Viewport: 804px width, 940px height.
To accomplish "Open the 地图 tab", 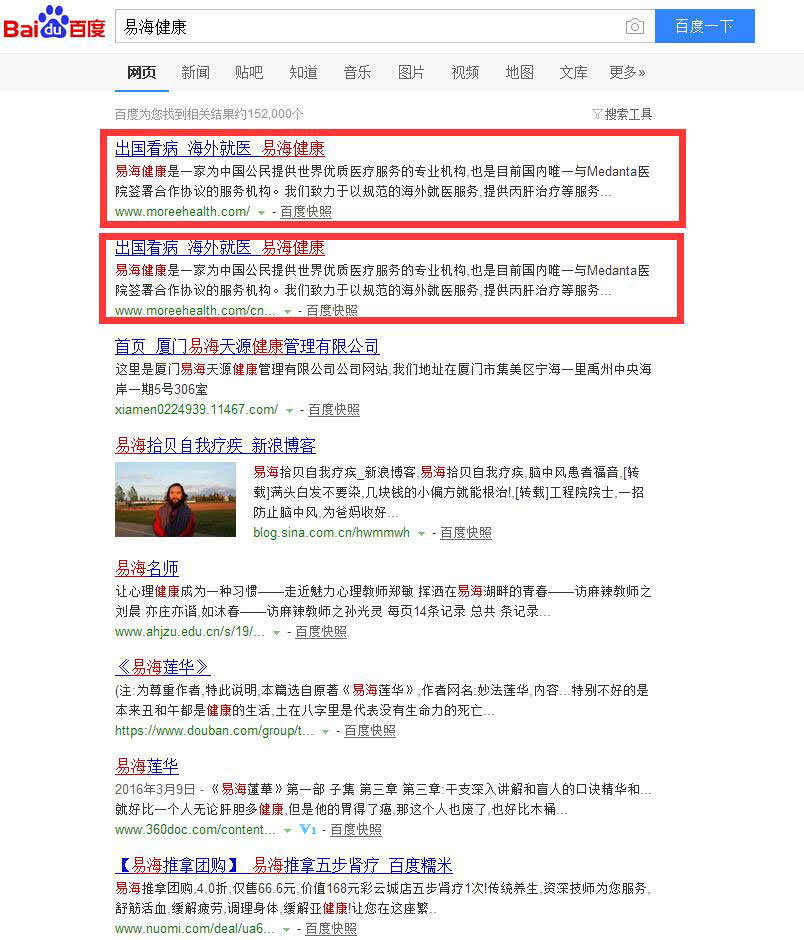I will 519,73.
